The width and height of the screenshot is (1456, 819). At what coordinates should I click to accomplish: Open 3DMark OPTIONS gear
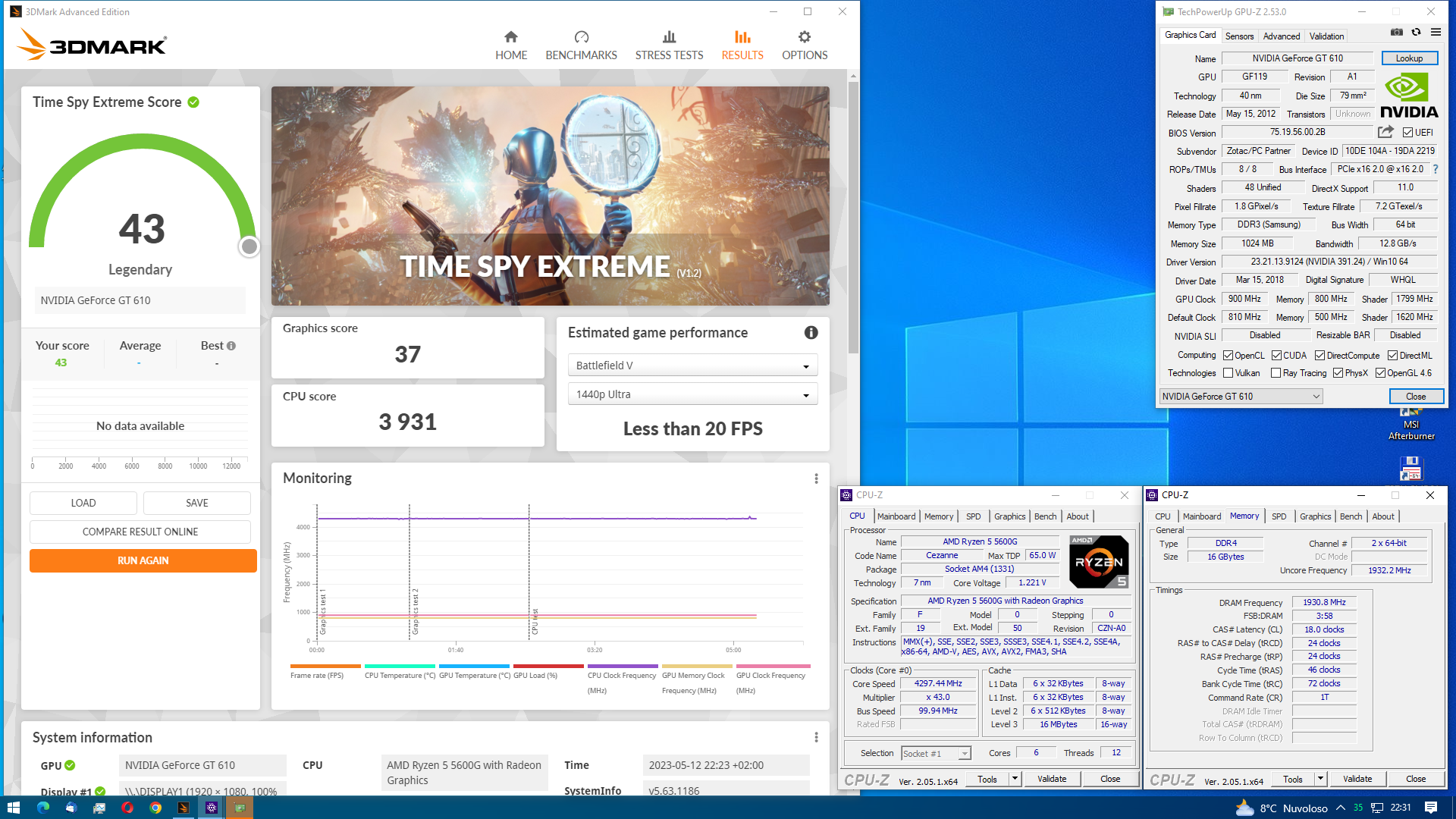[x=805, y=45]
